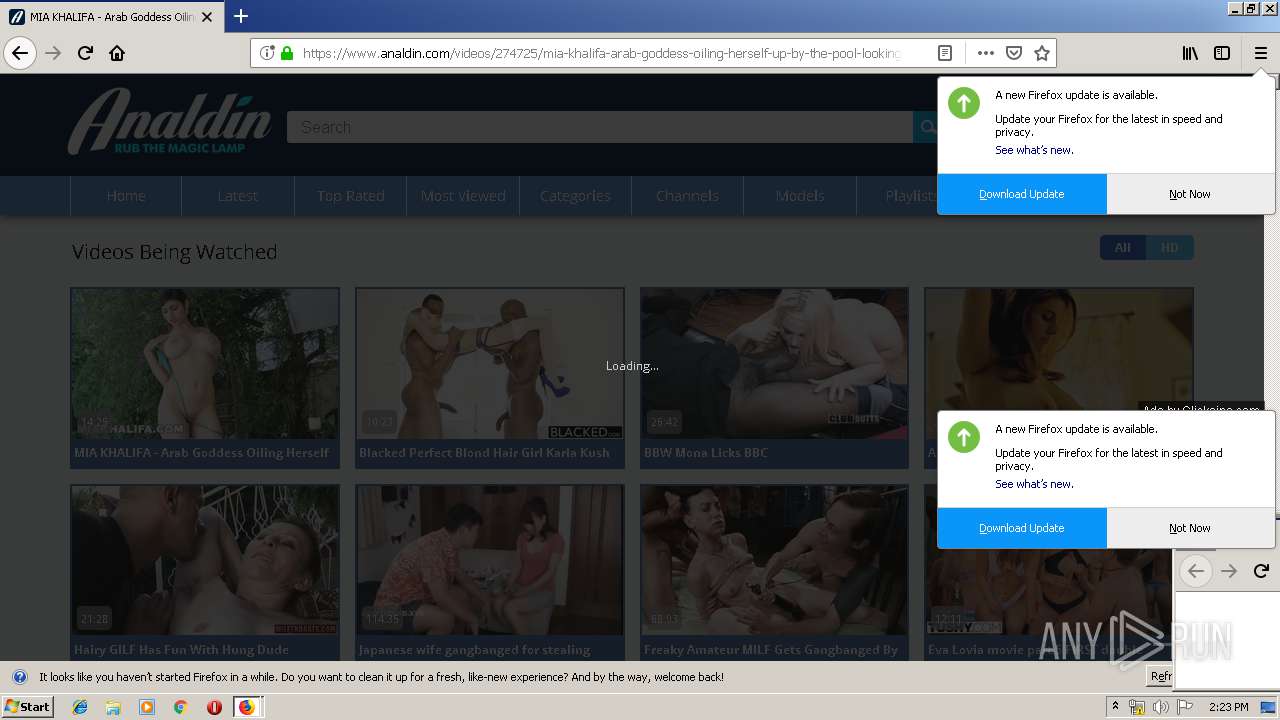The width and height of the screenshot is (1280, 720).
Task: Open the Firefox hamburger menu
Action: tap(1260, 53)
